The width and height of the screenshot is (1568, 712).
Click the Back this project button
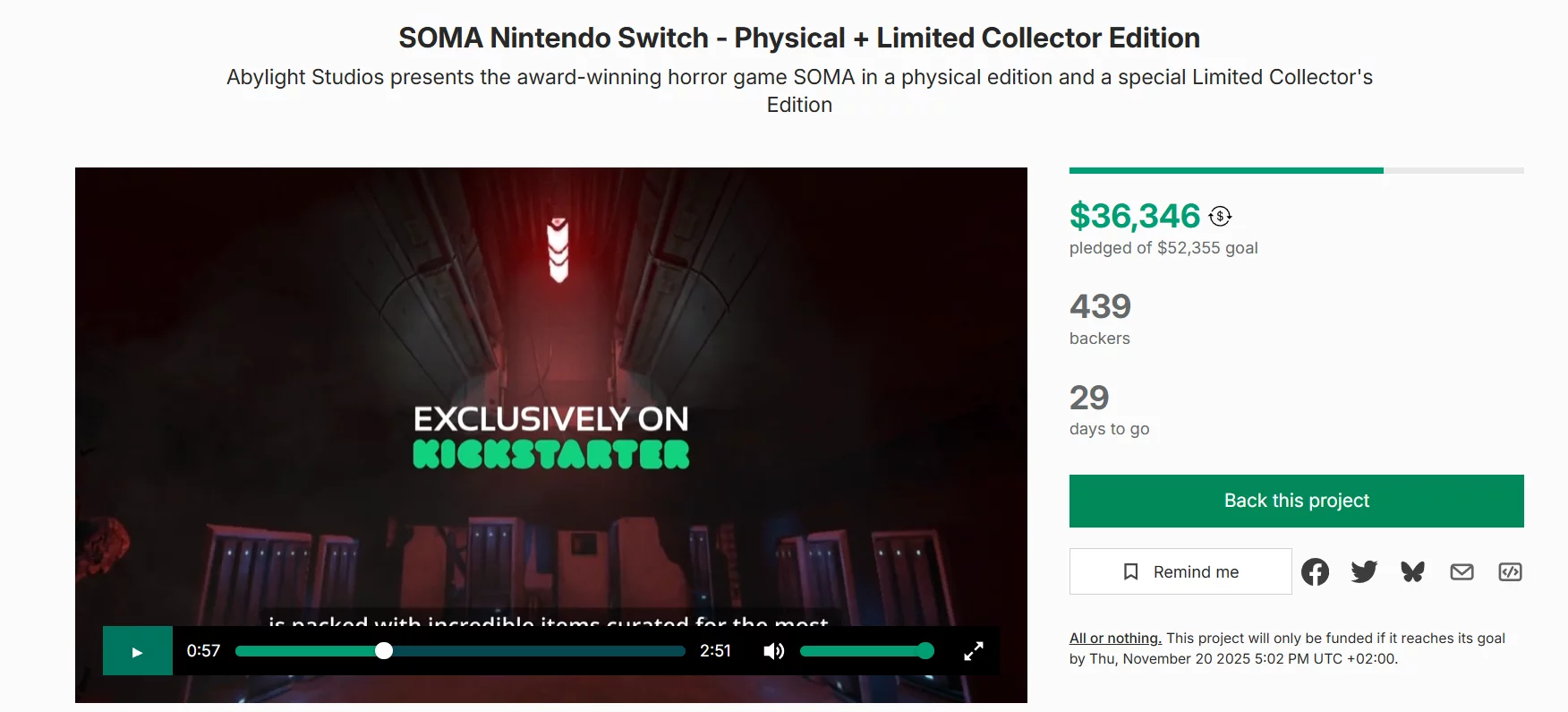1296,501
